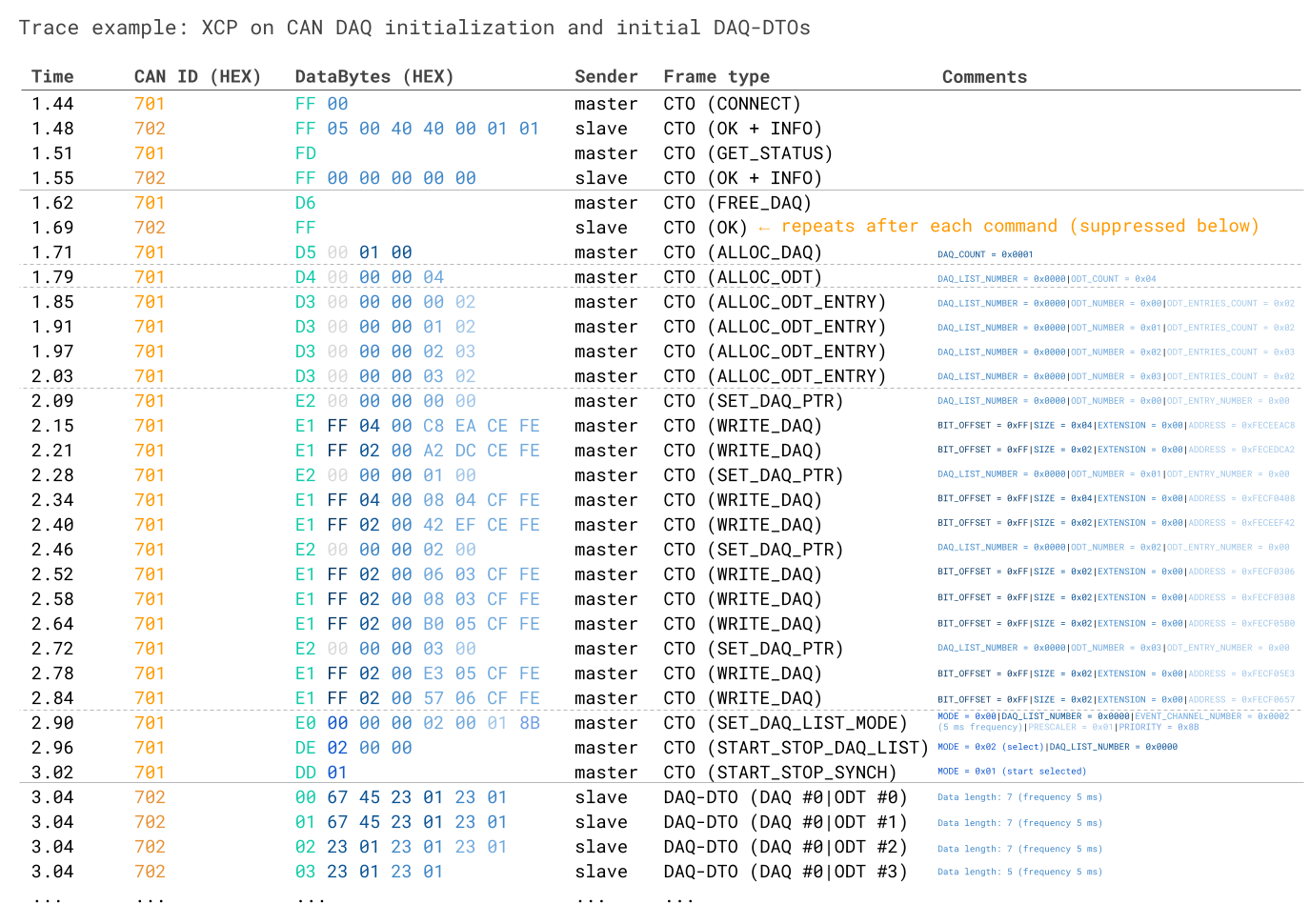The width and height of the screenshot is (1310, 924).
Task: Select the time value 2.28
Action: coord(52,475)
